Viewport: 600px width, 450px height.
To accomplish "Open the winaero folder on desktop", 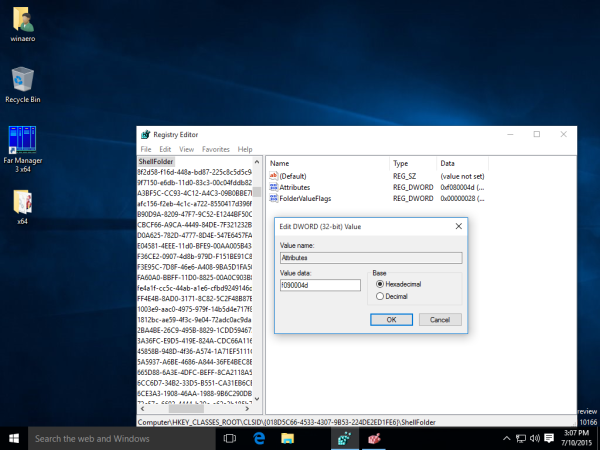I will click(23, 24).
